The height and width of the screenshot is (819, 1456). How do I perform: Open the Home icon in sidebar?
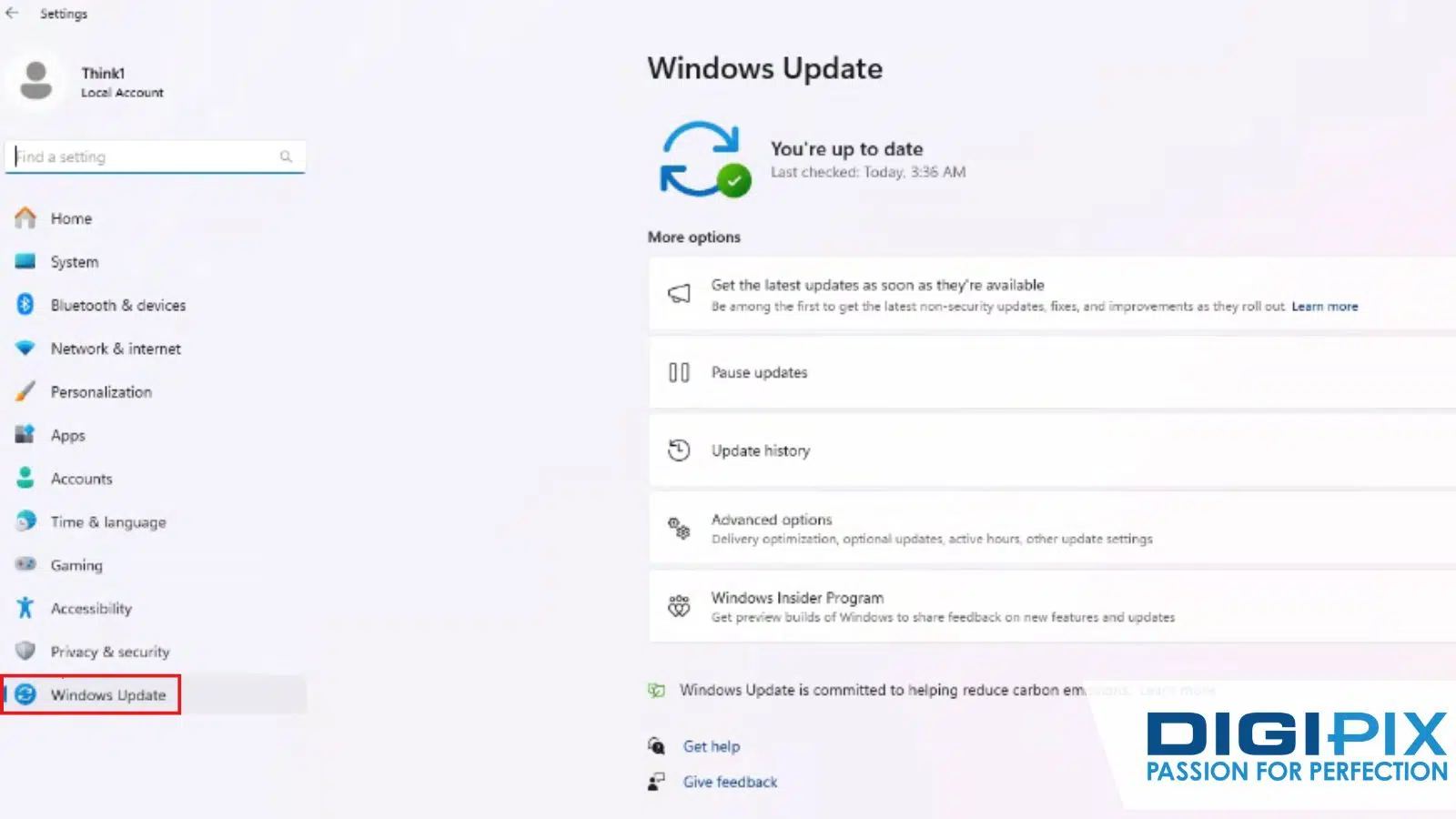[x=25, y=217]
